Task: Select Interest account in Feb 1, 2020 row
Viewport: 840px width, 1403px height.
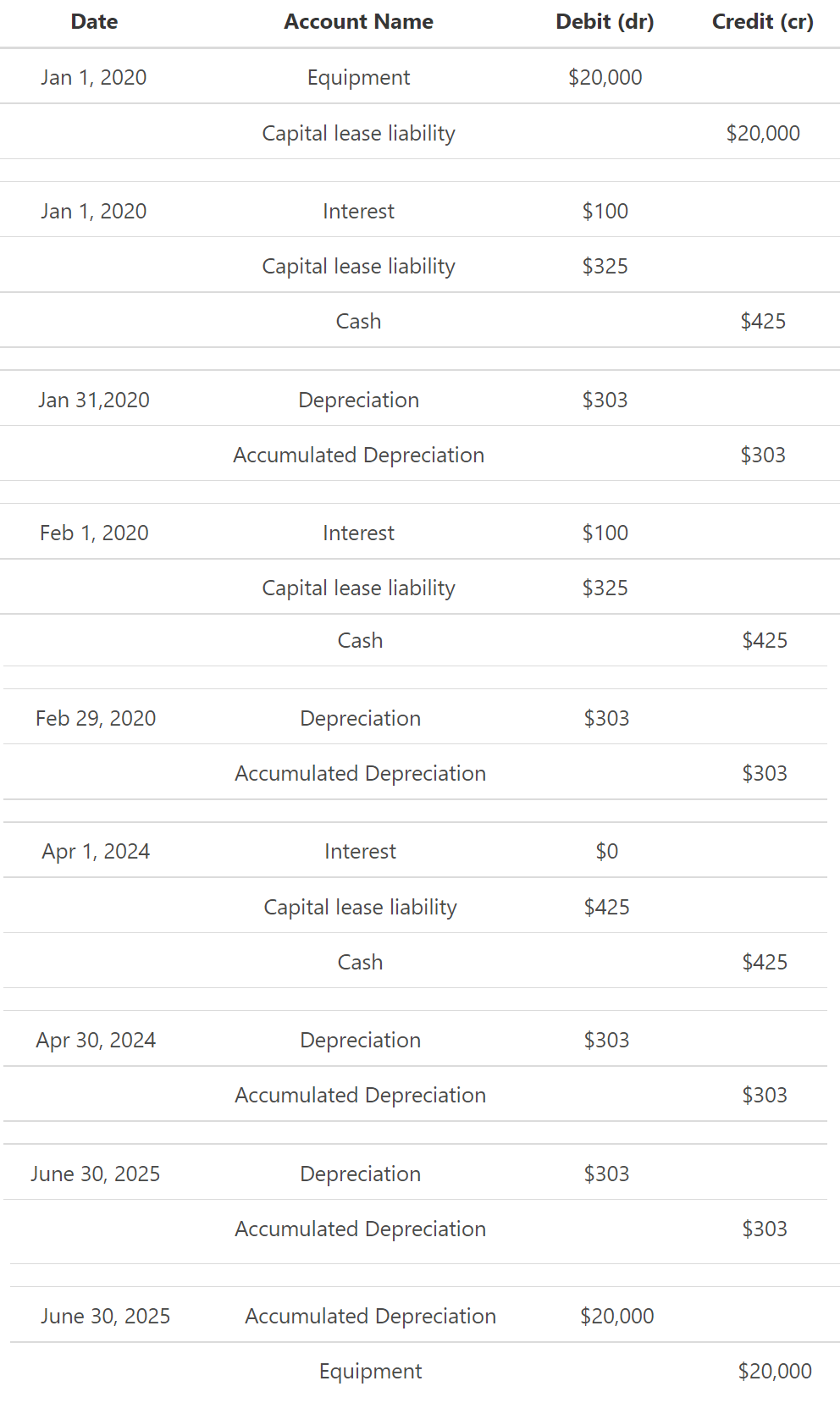Action: click(358, 533)
